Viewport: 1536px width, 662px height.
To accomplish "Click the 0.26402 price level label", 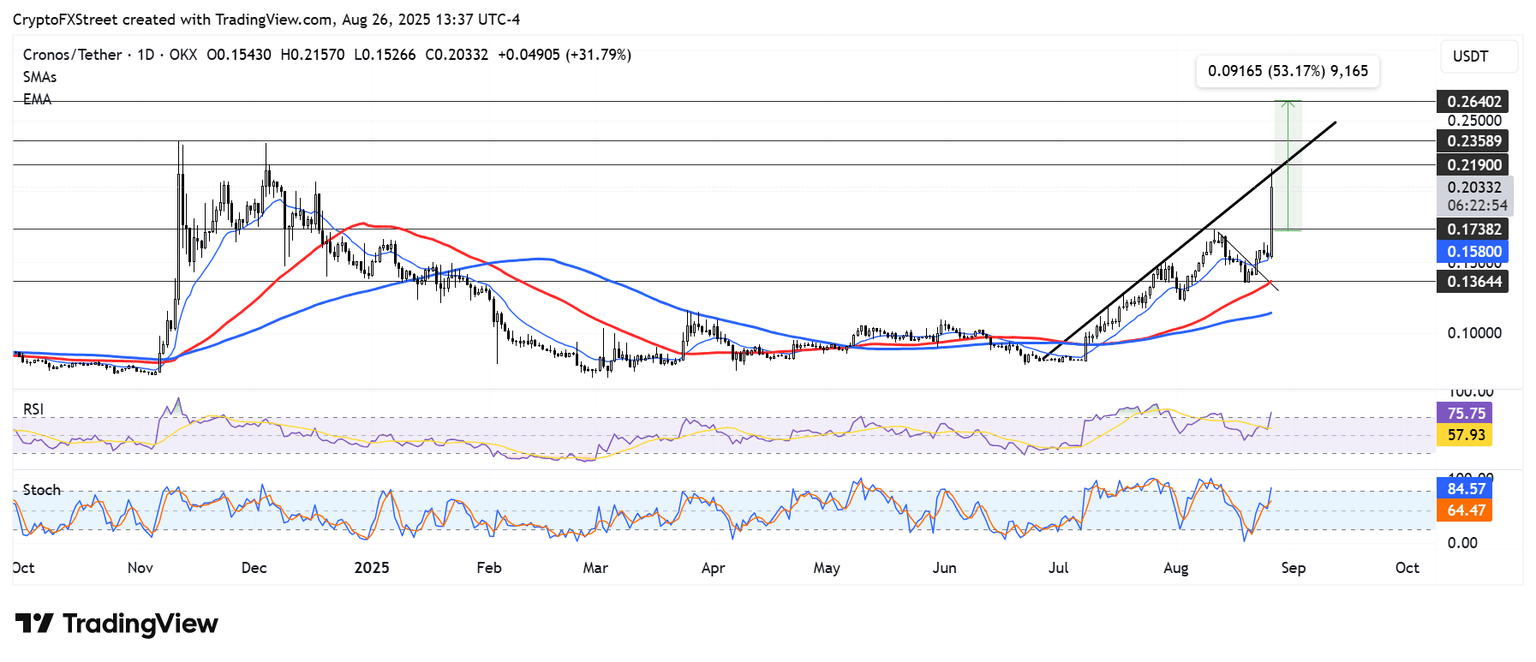I will pyautogui.click(x=1467, y=101).
